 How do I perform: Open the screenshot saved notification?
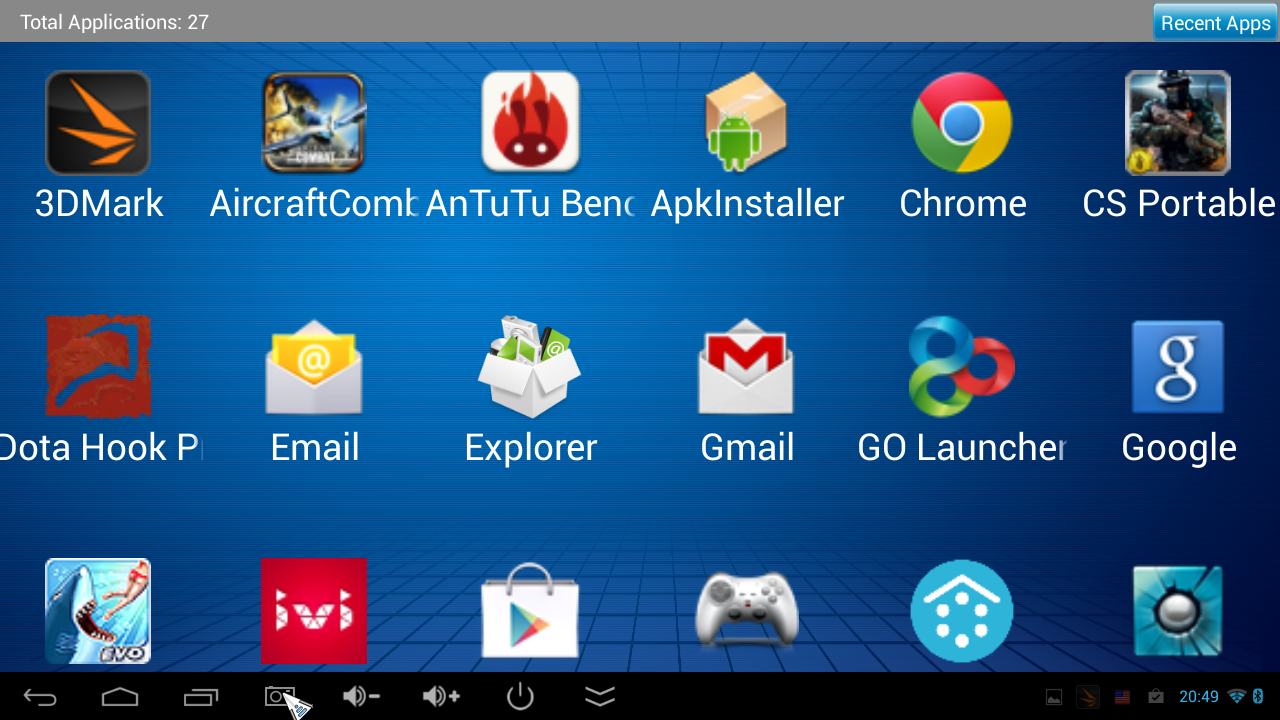click(1053, 697)
